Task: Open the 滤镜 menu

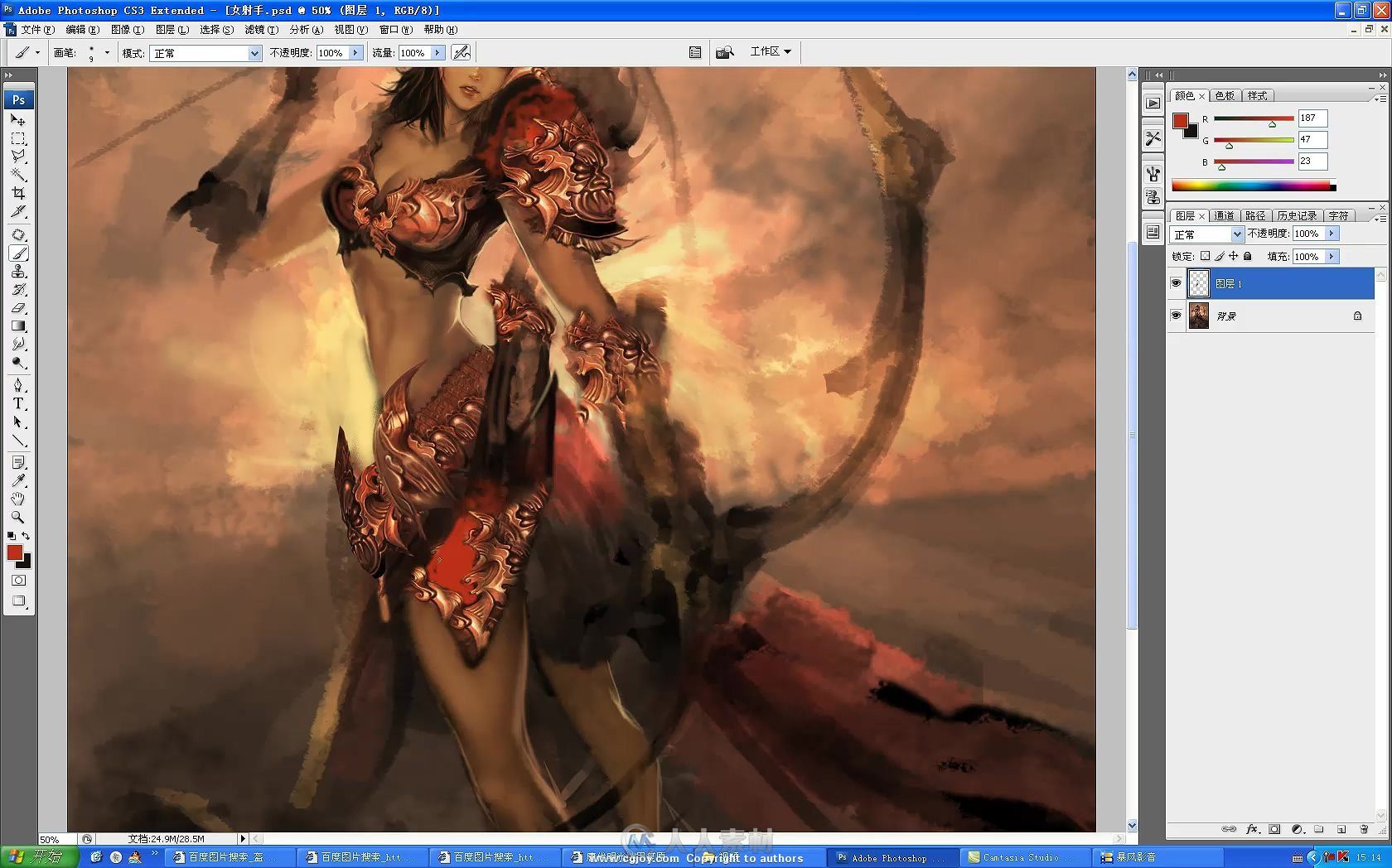Action: pyautogui.click(x=261, y=29)
